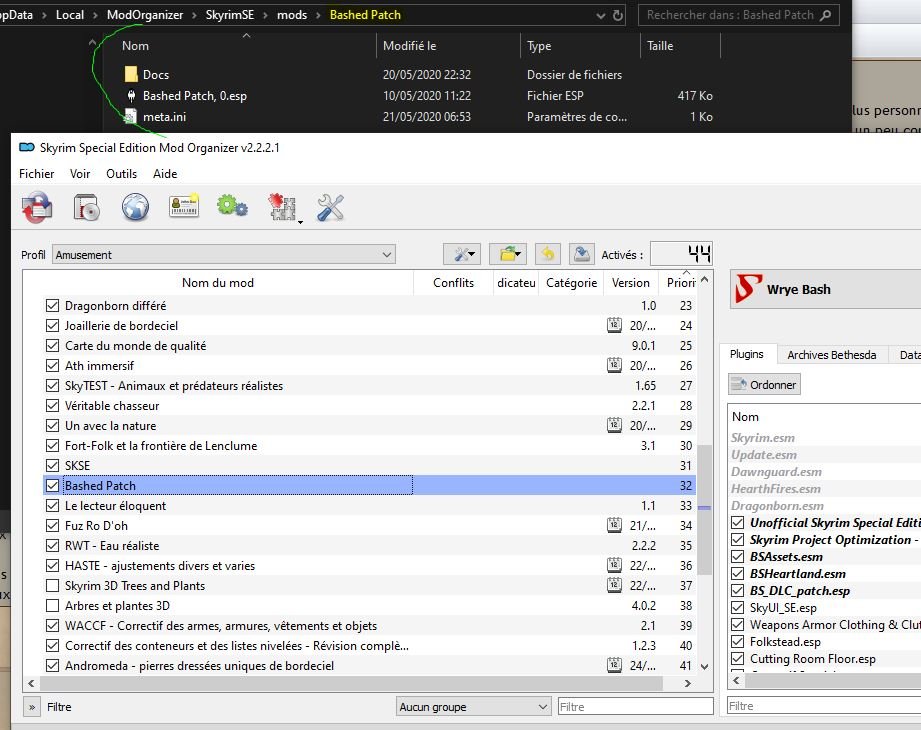Click the calendar icon on Skyrim 3D Trees row
Screen dimensions: 921x730
tap(614, 585)
